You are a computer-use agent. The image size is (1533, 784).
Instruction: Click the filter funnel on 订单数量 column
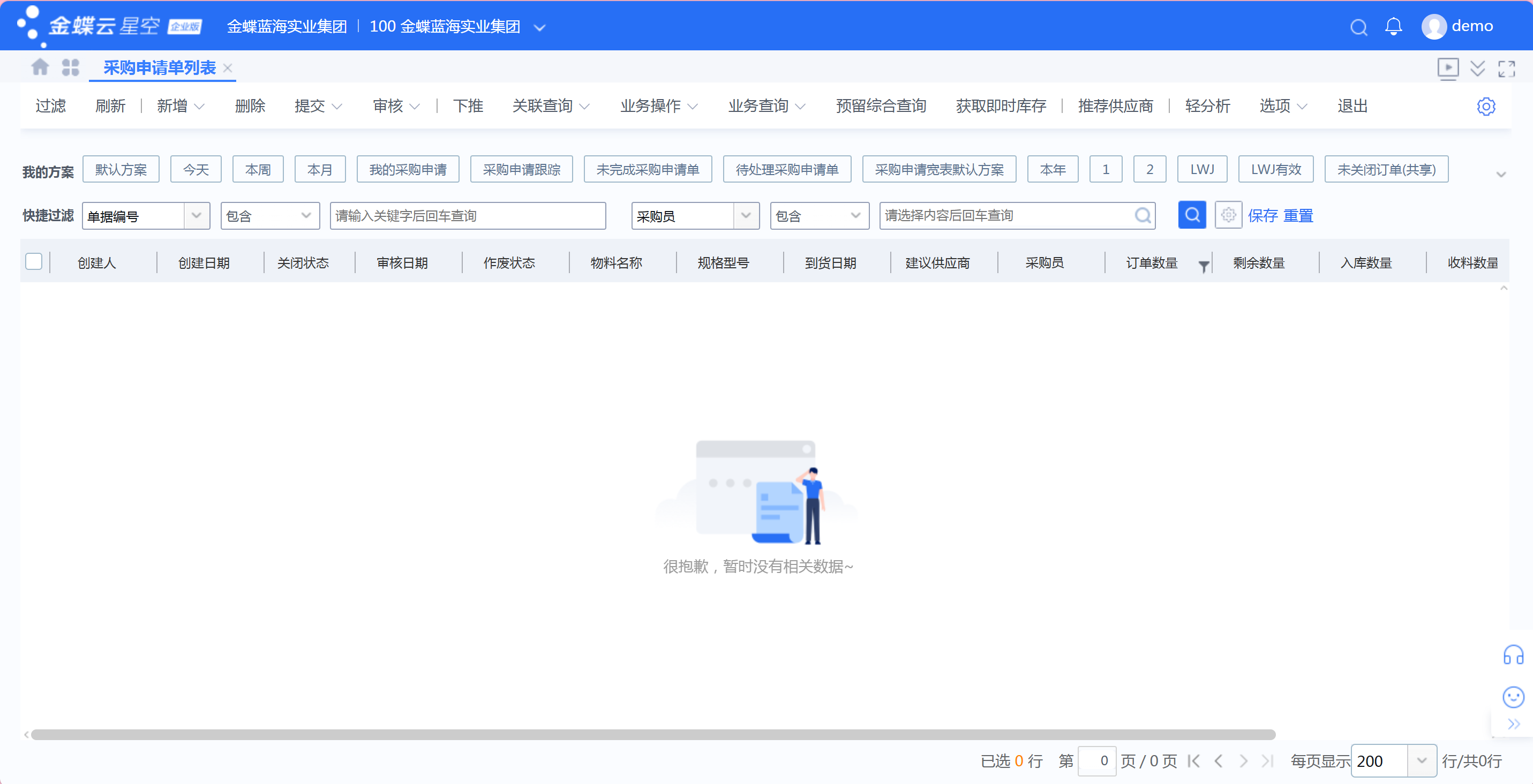point(1203,267)
